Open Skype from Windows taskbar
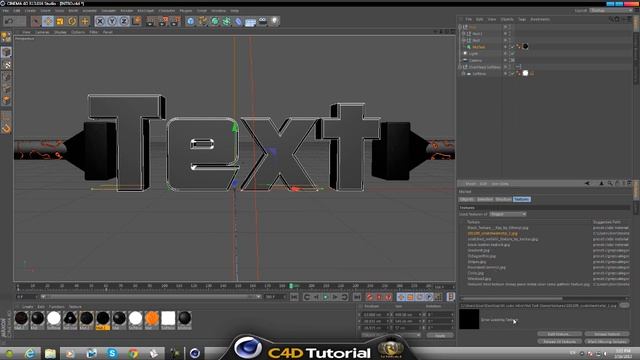This screenshot has height=360, width=640. pyautogui.click(x=112, y=353)
